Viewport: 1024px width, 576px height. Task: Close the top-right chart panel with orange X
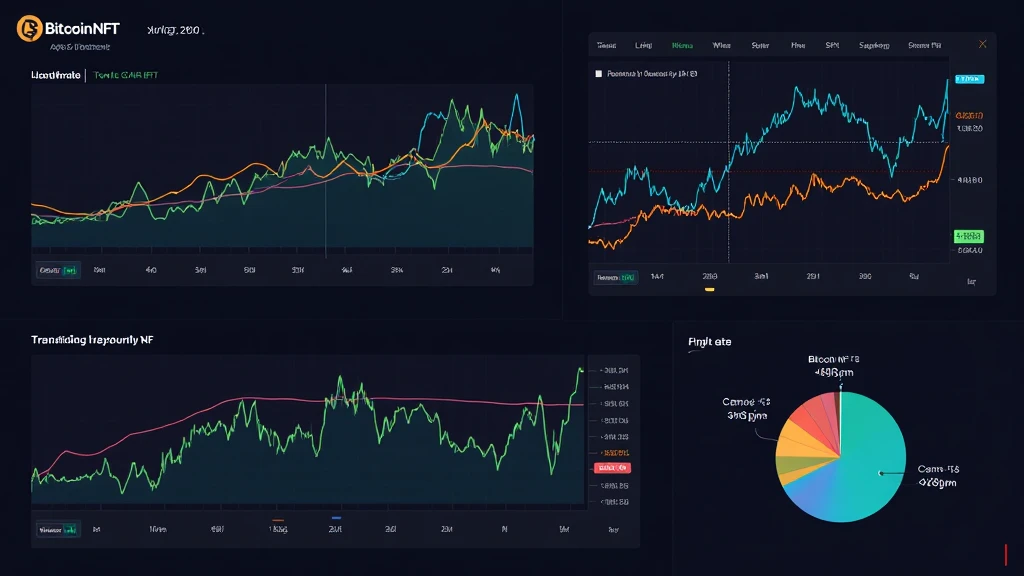click(x=982, y=44)
